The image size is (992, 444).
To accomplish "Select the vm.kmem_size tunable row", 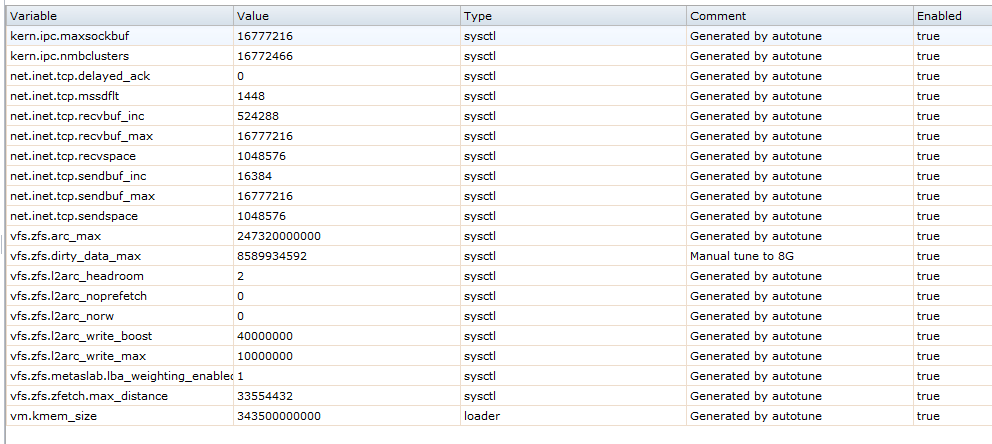I will (54, 416).
